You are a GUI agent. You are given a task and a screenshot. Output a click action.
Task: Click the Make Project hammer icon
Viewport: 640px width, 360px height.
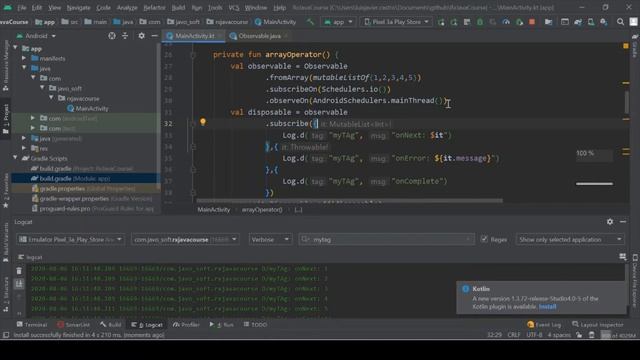coord(310,22)
